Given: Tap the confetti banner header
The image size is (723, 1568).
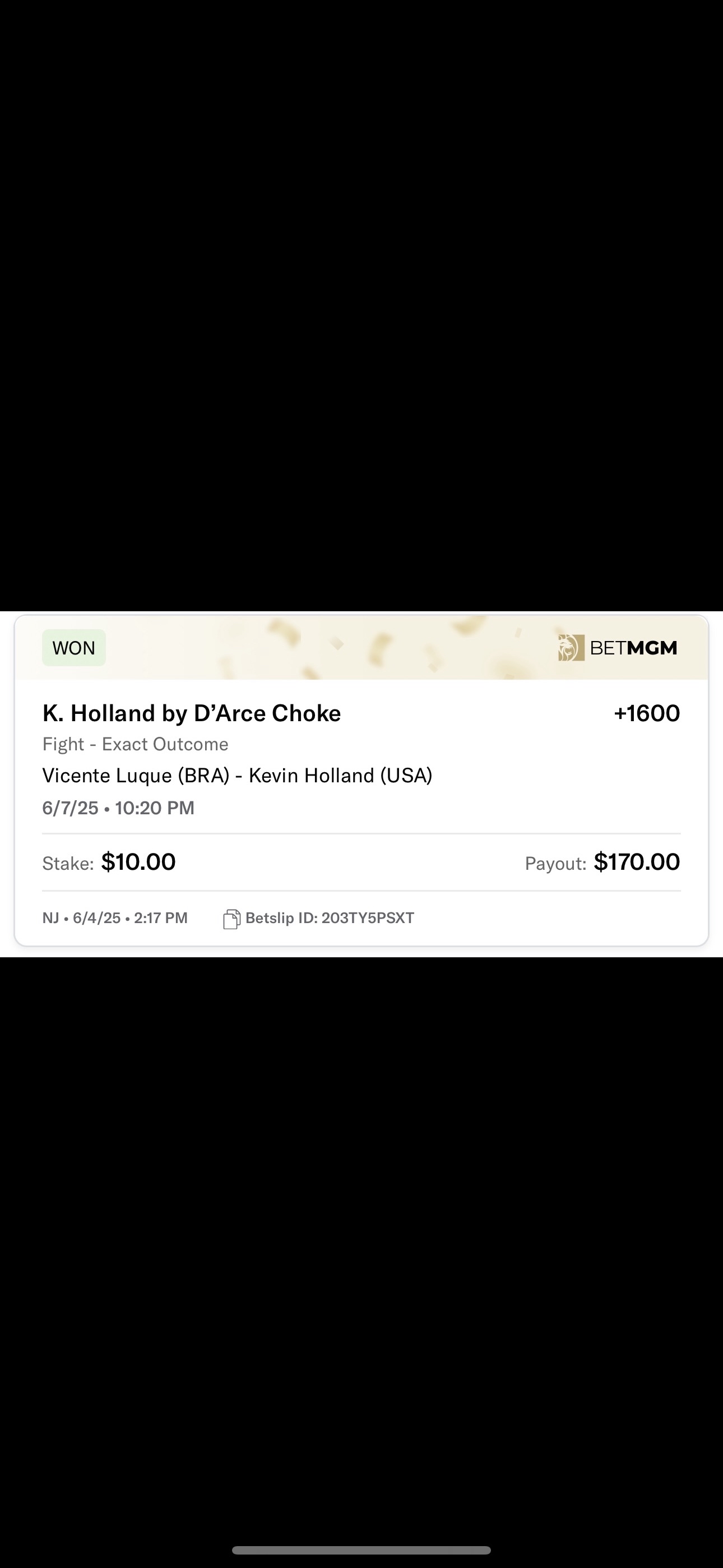Looking at the screenshot, I should point(361,648).
